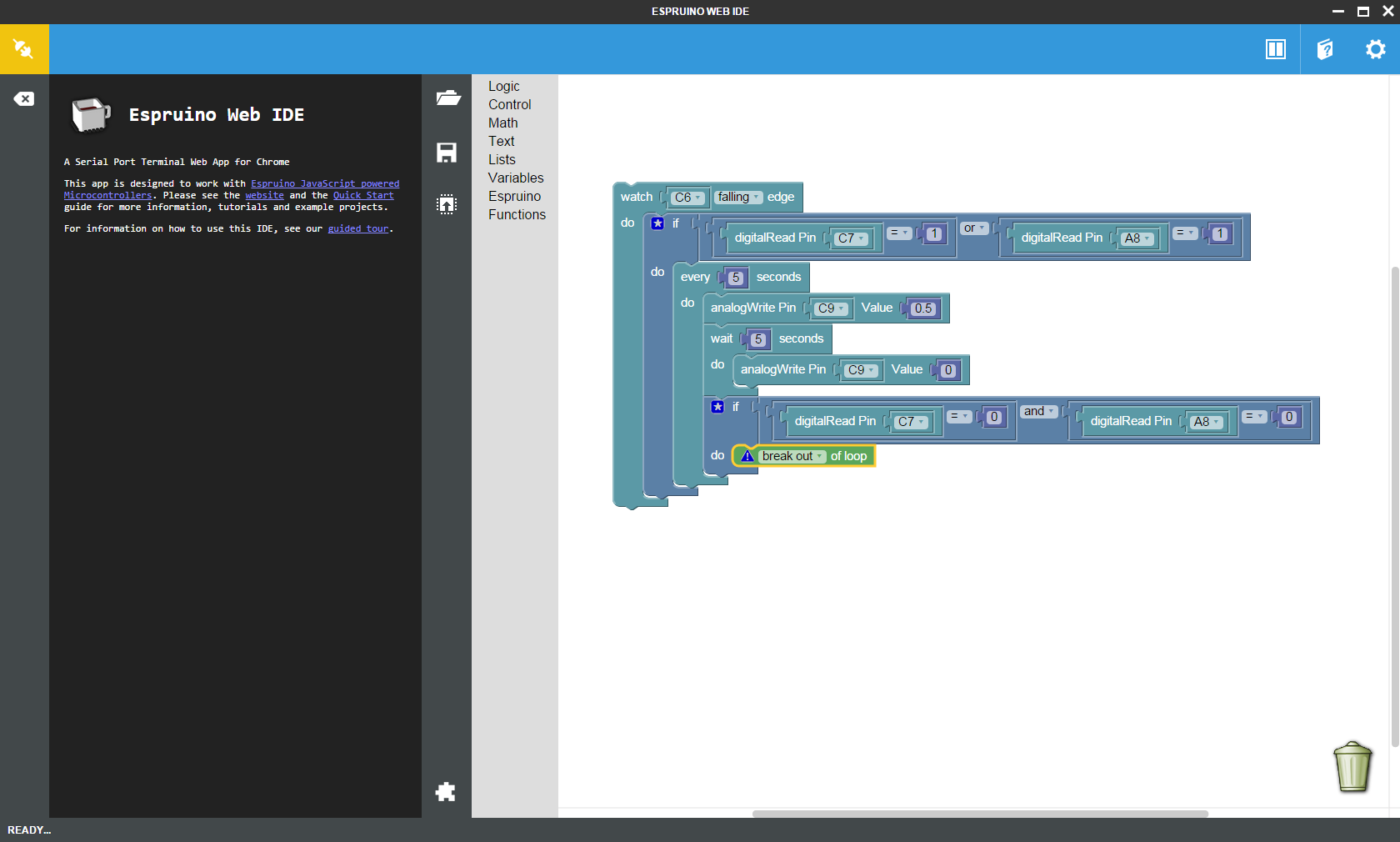Edit number 1 after first C7 comparison
The image size is (1400, 842).
click(934, 234)
